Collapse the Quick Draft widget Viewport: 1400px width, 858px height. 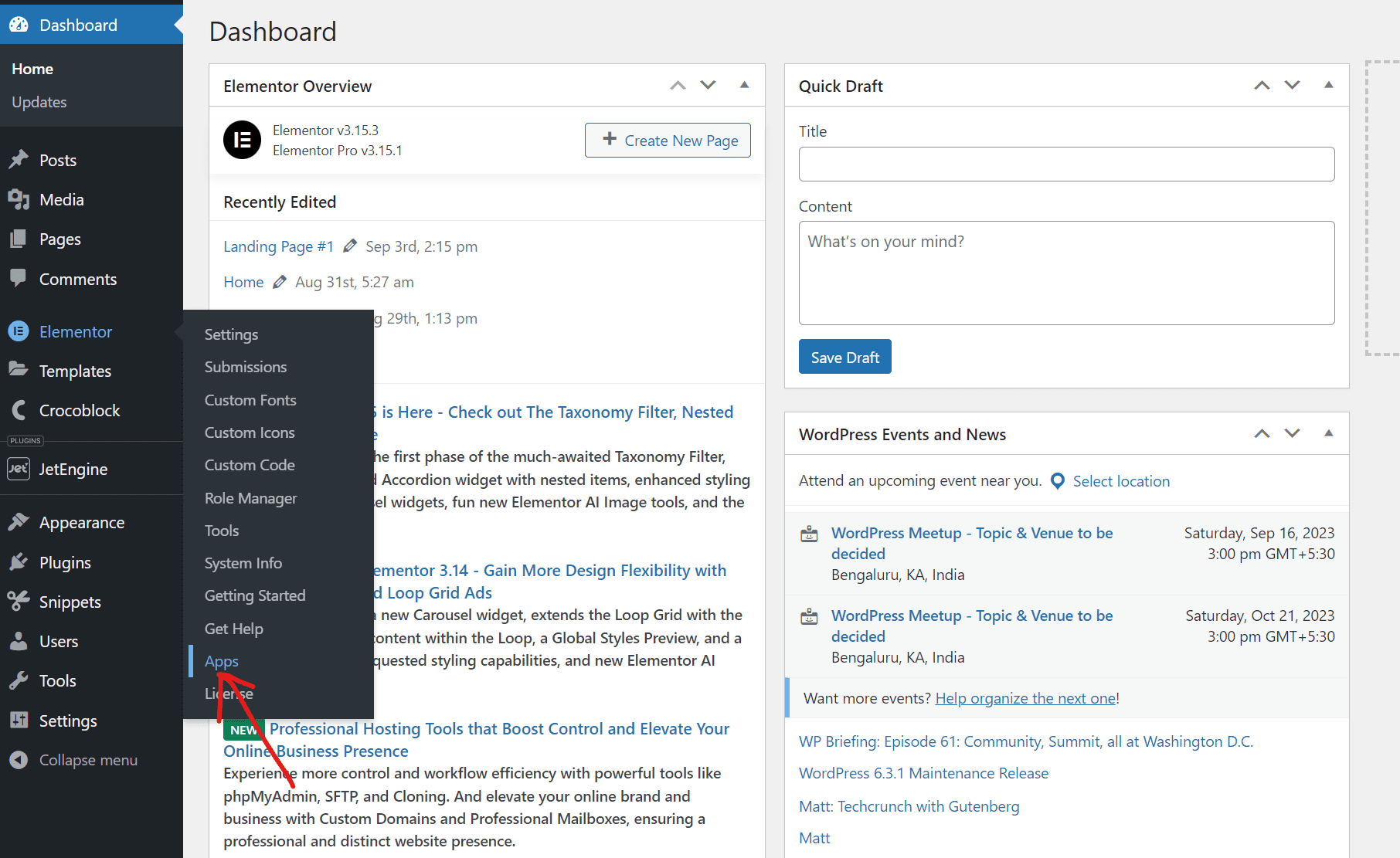point(1328,85)
